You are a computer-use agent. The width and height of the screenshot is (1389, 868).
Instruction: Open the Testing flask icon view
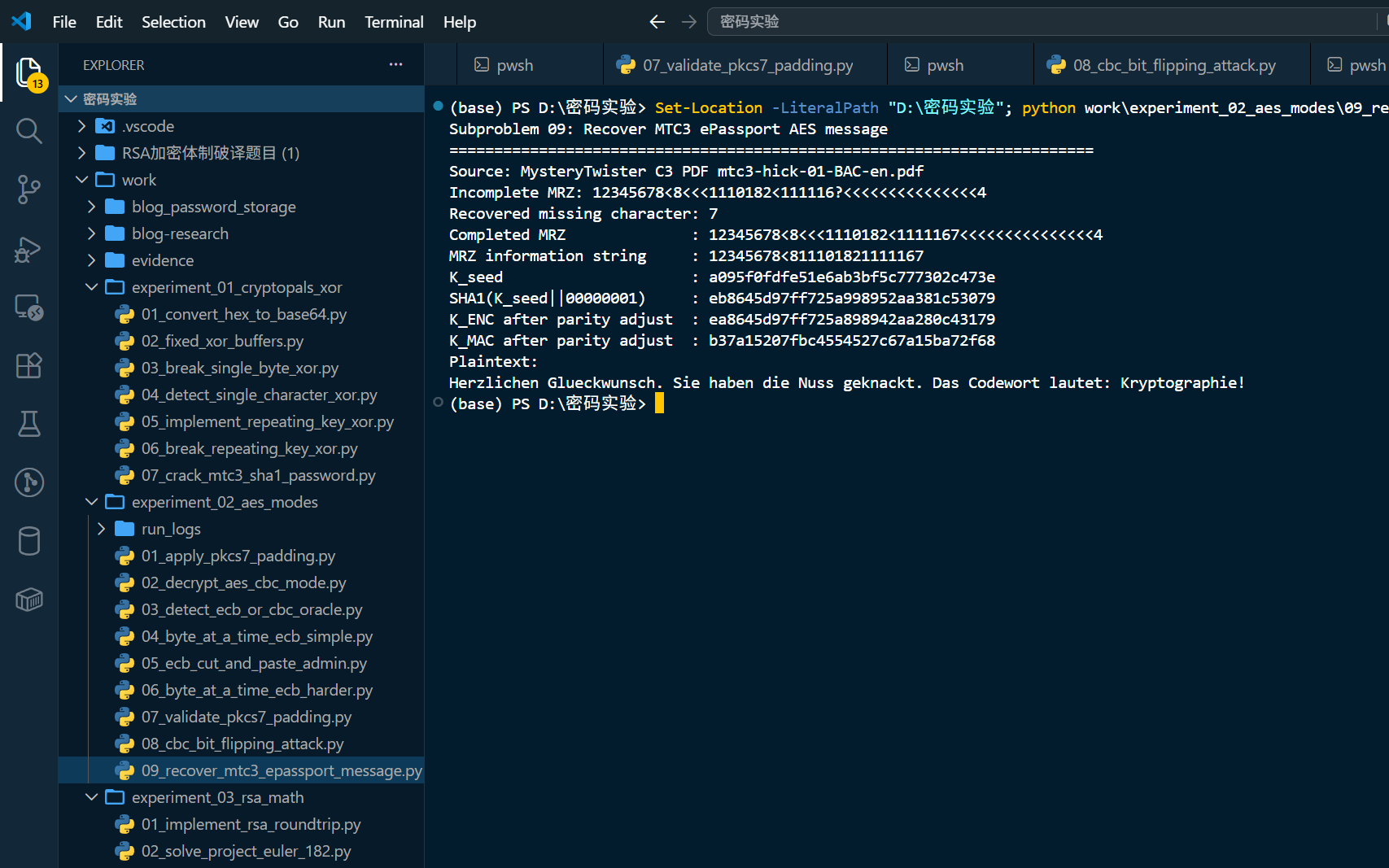pos(29,424)
